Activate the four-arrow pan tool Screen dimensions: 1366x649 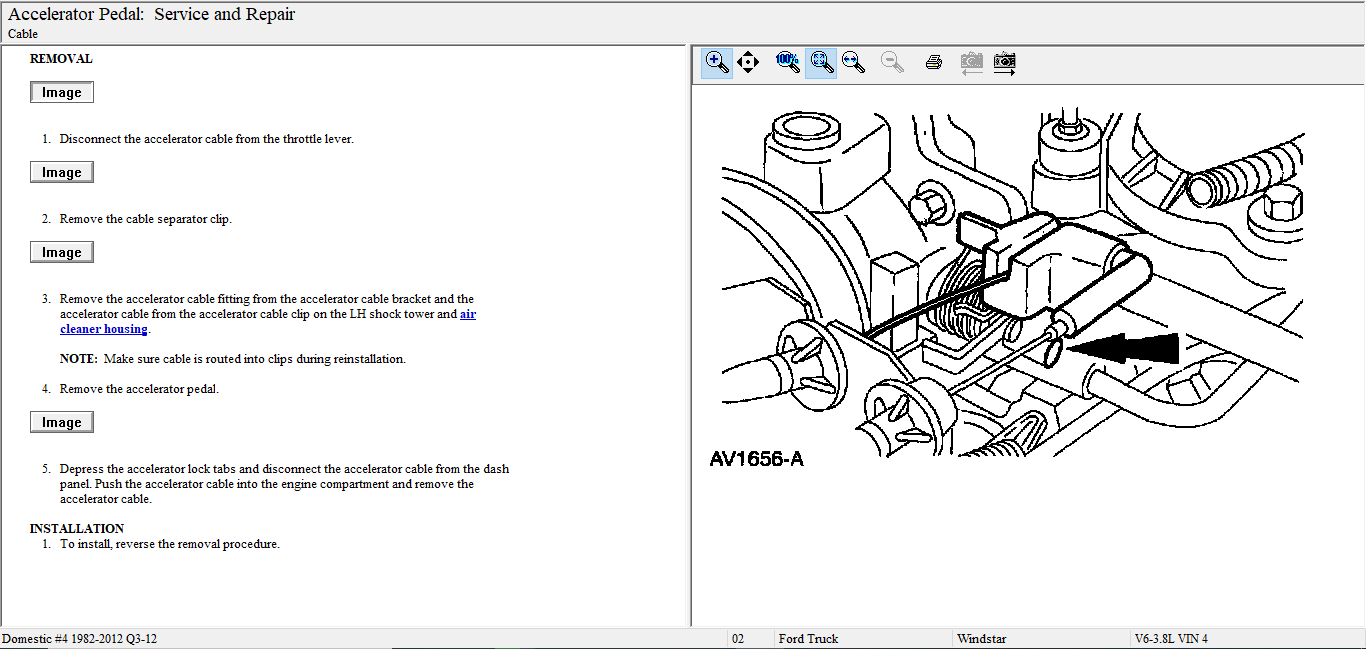pyautogui.click(x=748, y=62)
